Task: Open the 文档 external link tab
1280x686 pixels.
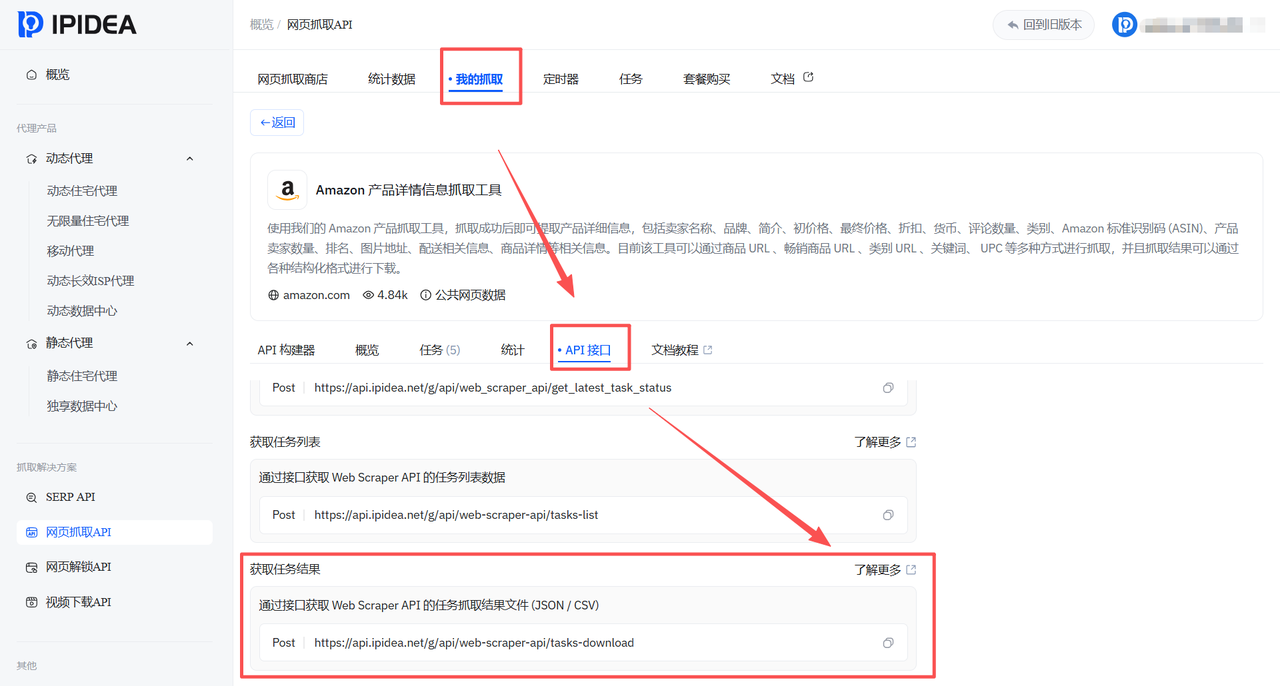Action: [792, 78]
